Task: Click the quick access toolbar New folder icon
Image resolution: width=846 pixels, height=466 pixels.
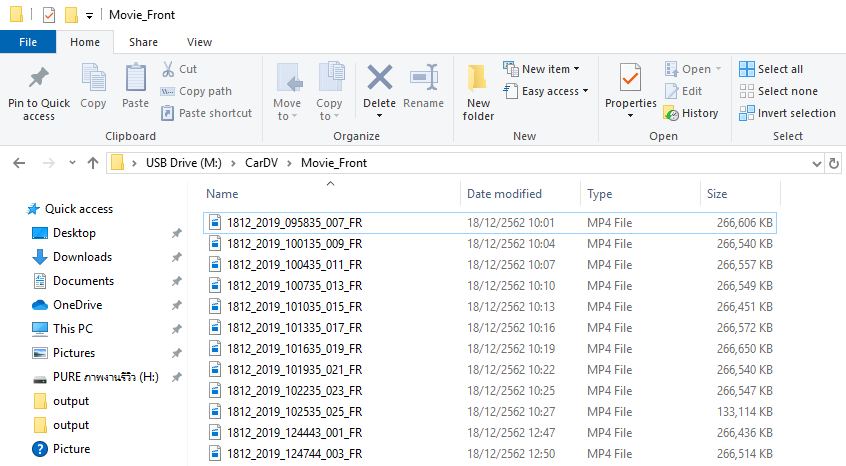Action: point(71,15)
